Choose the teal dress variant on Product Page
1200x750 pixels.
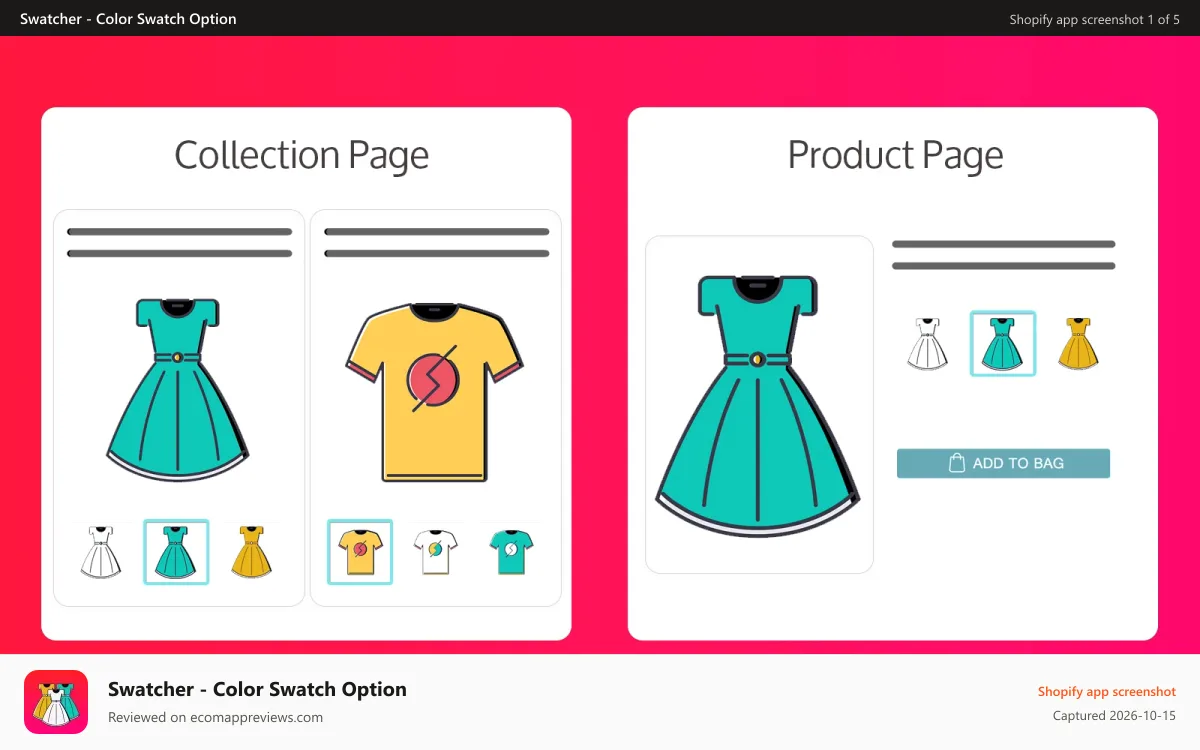(x=1003, y=344)
